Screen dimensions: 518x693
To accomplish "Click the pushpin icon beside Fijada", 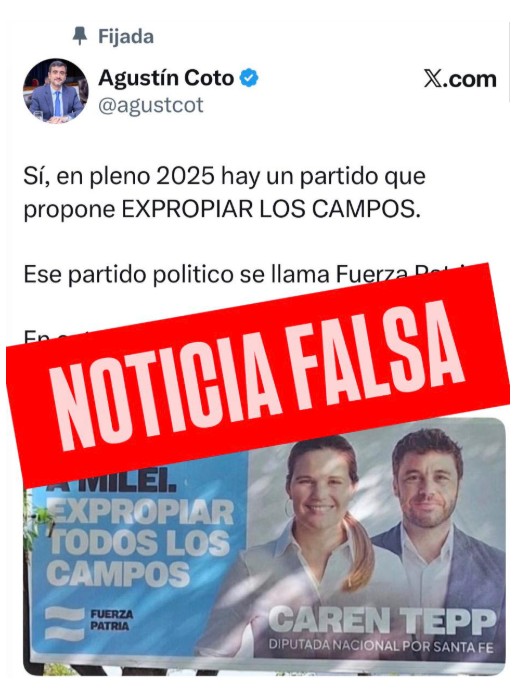I will [80, 36].
